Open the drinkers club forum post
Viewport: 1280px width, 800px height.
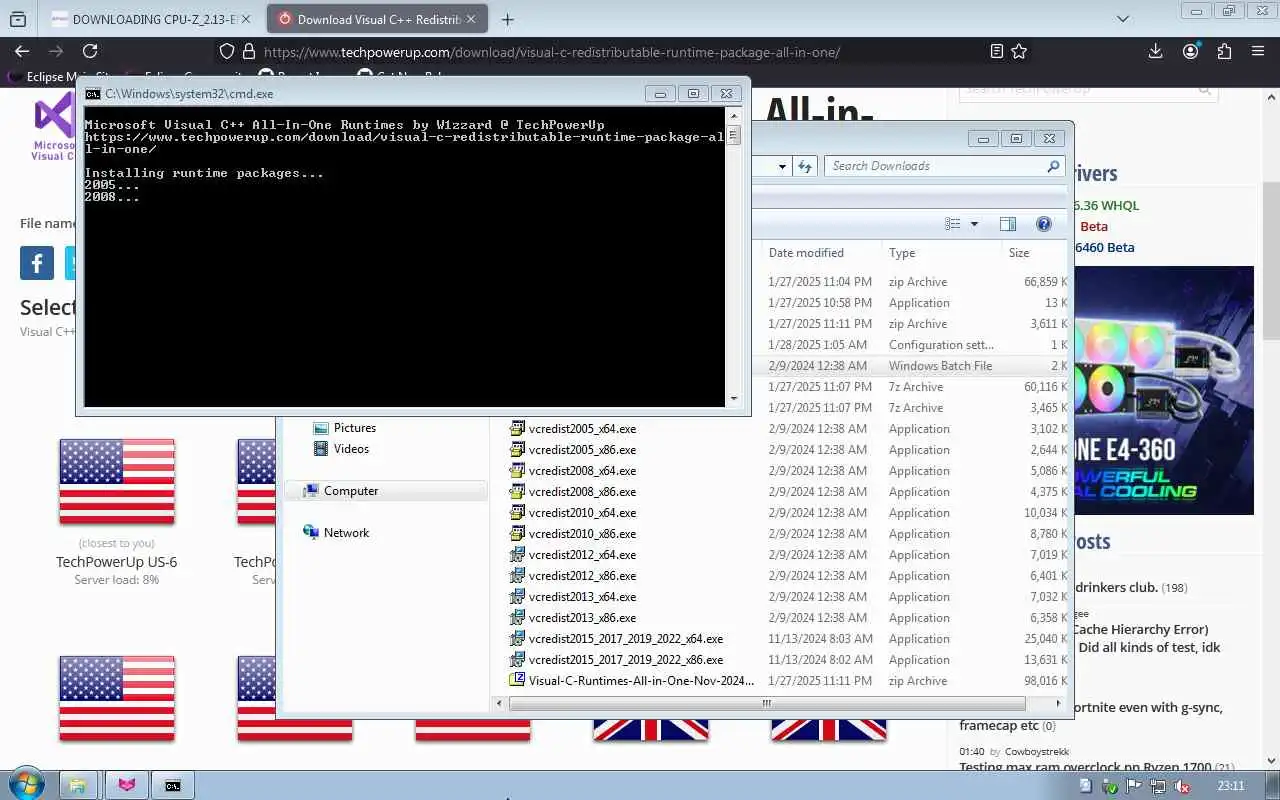pos(1116,587)
